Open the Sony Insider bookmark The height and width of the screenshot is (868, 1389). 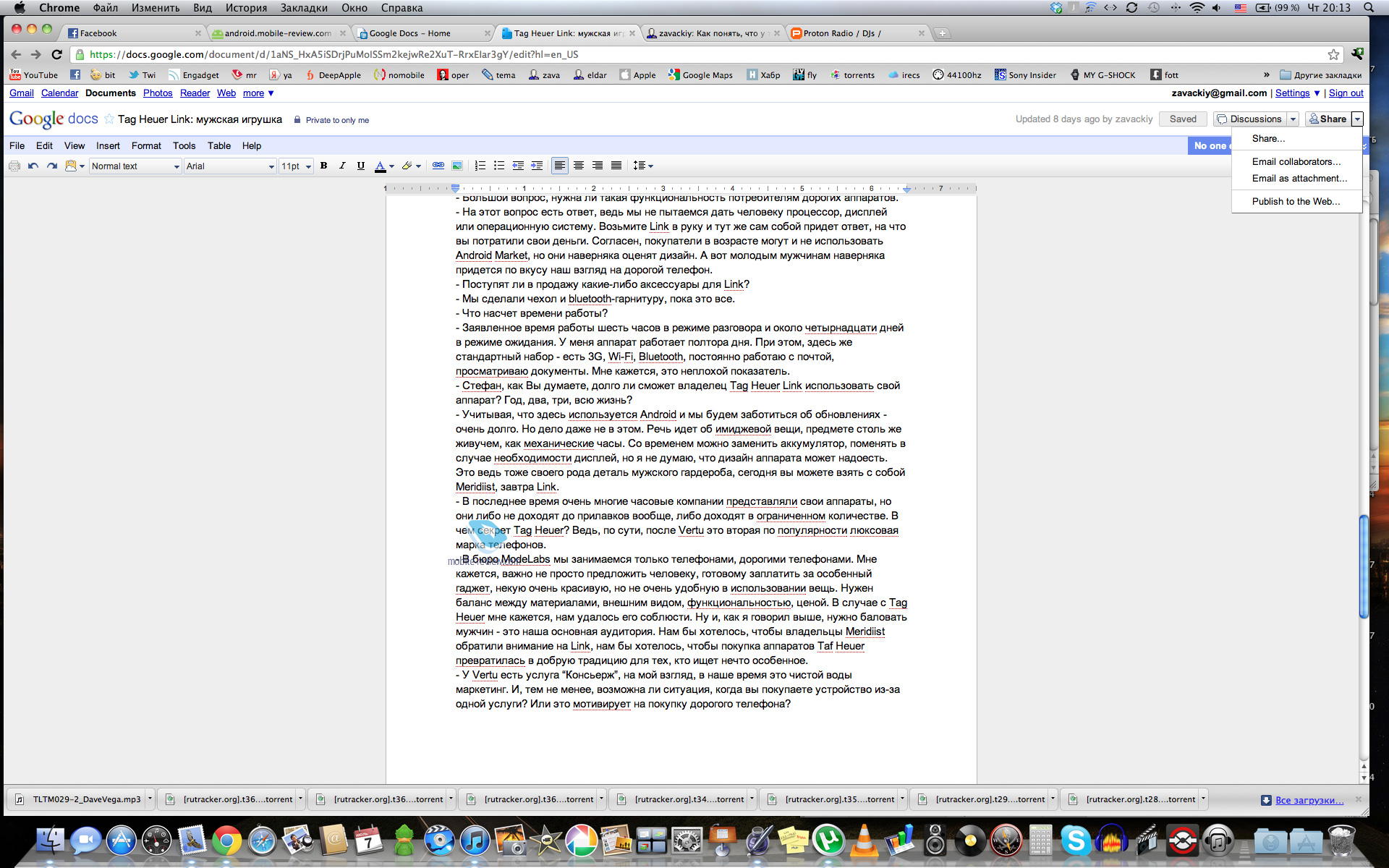point(1025,75)
